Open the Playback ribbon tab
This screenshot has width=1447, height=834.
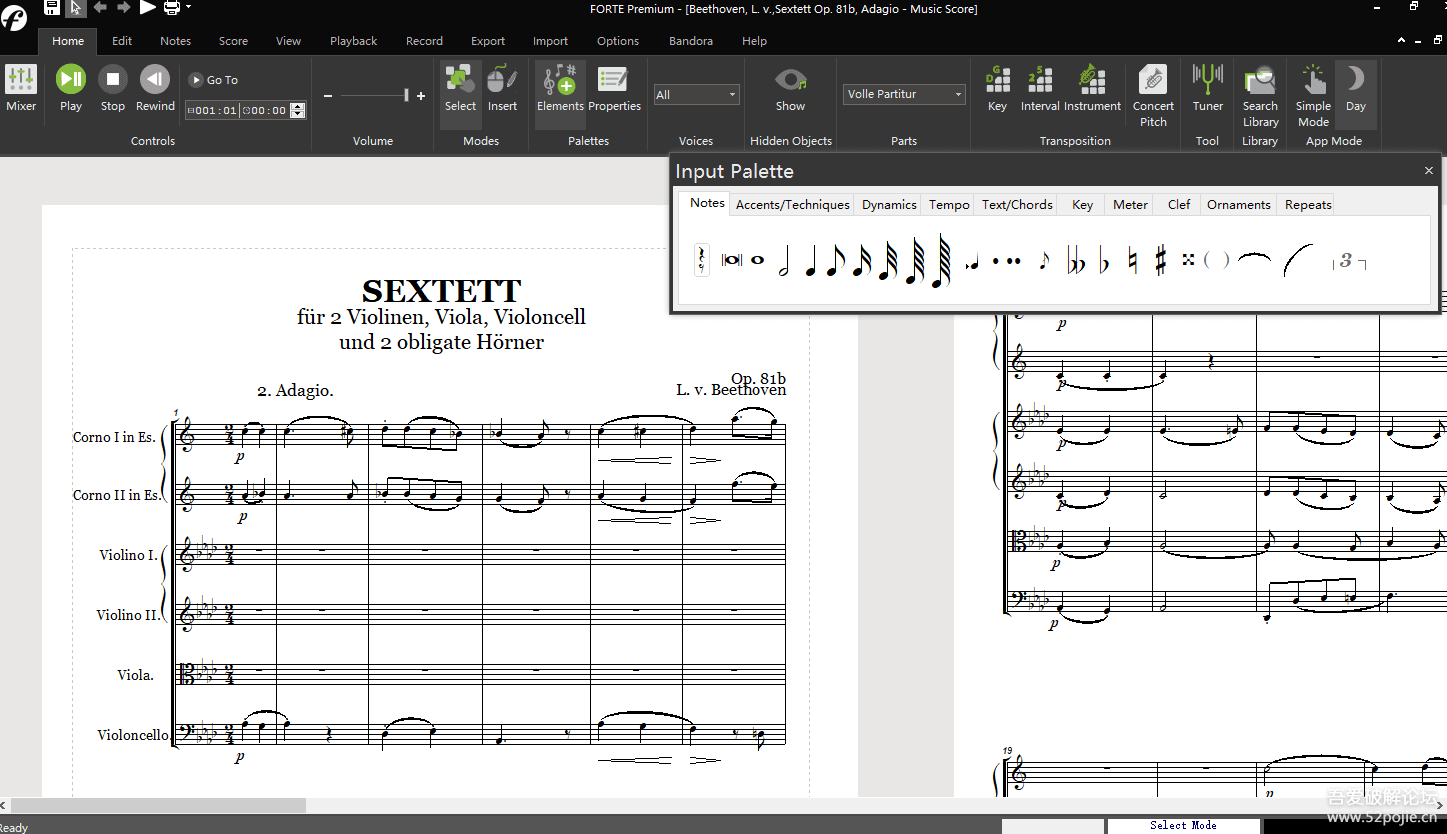(x=353, y=41)
